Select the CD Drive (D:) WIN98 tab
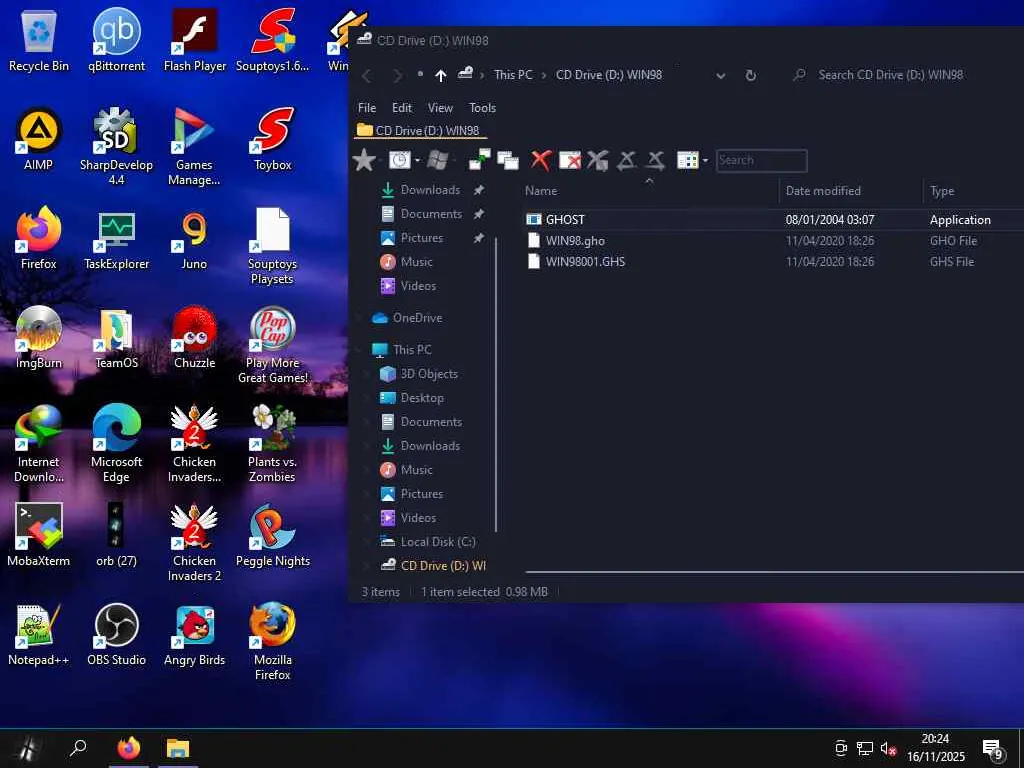The height and width of the screenshot is (768, 1024). pos(421,131)
